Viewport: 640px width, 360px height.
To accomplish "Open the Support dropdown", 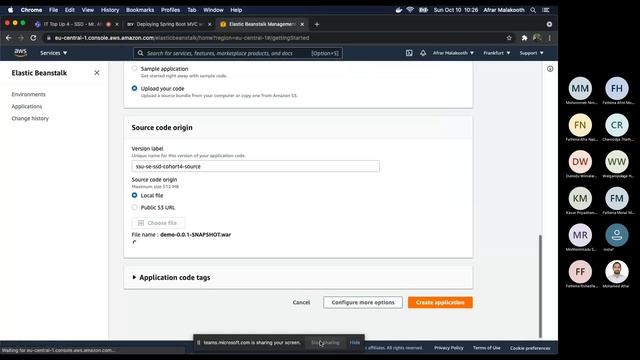I will point(531,53).
